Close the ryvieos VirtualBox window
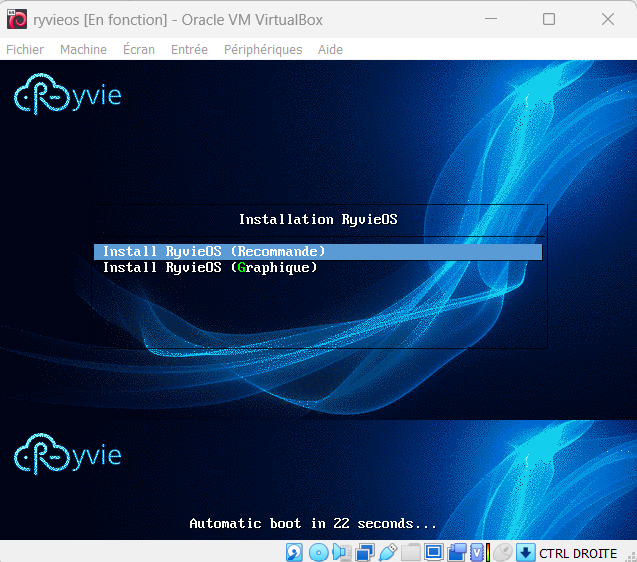The image size is (637, 562). pyautogui.click(x=608, y=19)
